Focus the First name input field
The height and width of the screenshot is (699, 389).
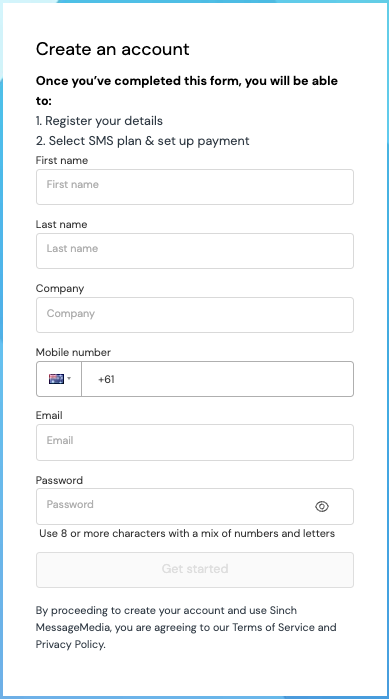click(x=195, y=187)
